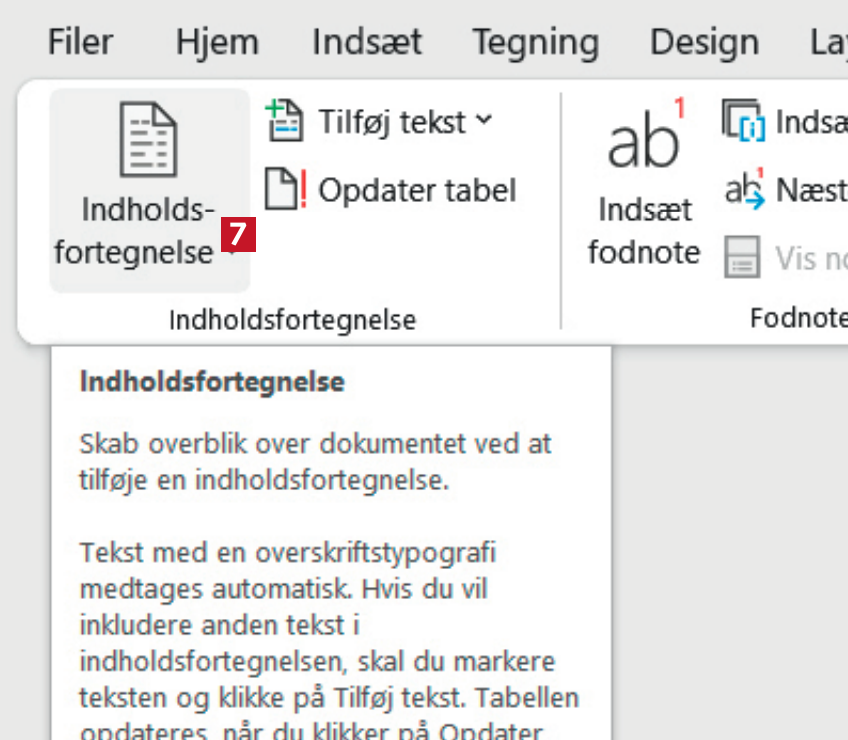Select the Tegning tab
Viewport: 848px width, 740px height.
click(x=535, y=42)
